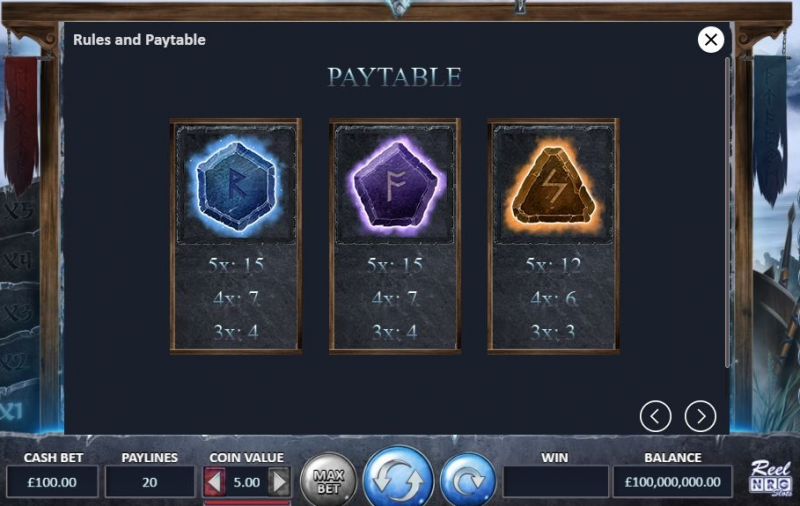The height and width of the screenshot is (506, 800).
Task: Select the blue hexagon rune symbol
Action: (236, 187)
